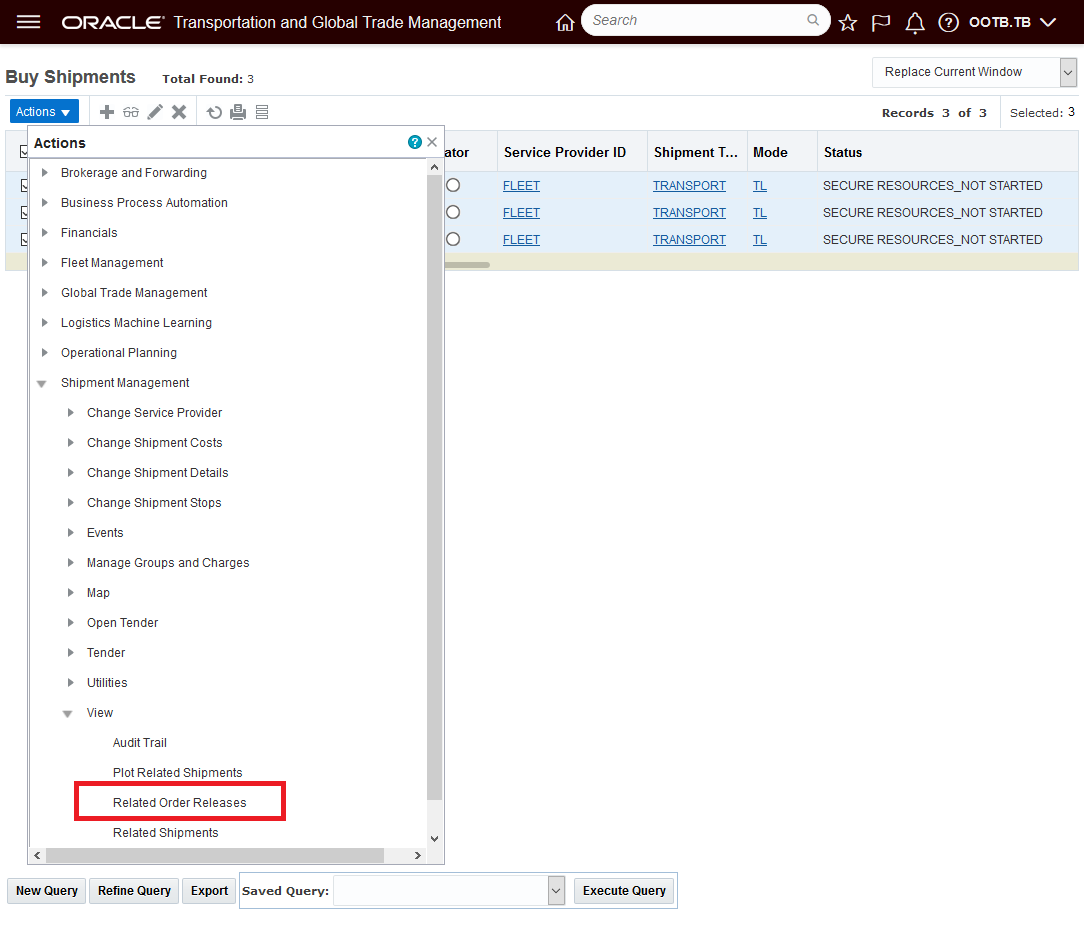This screenshot has width=1084, height=925.
Task: Sort by Status column header
Action: click(x=843, y=152)
